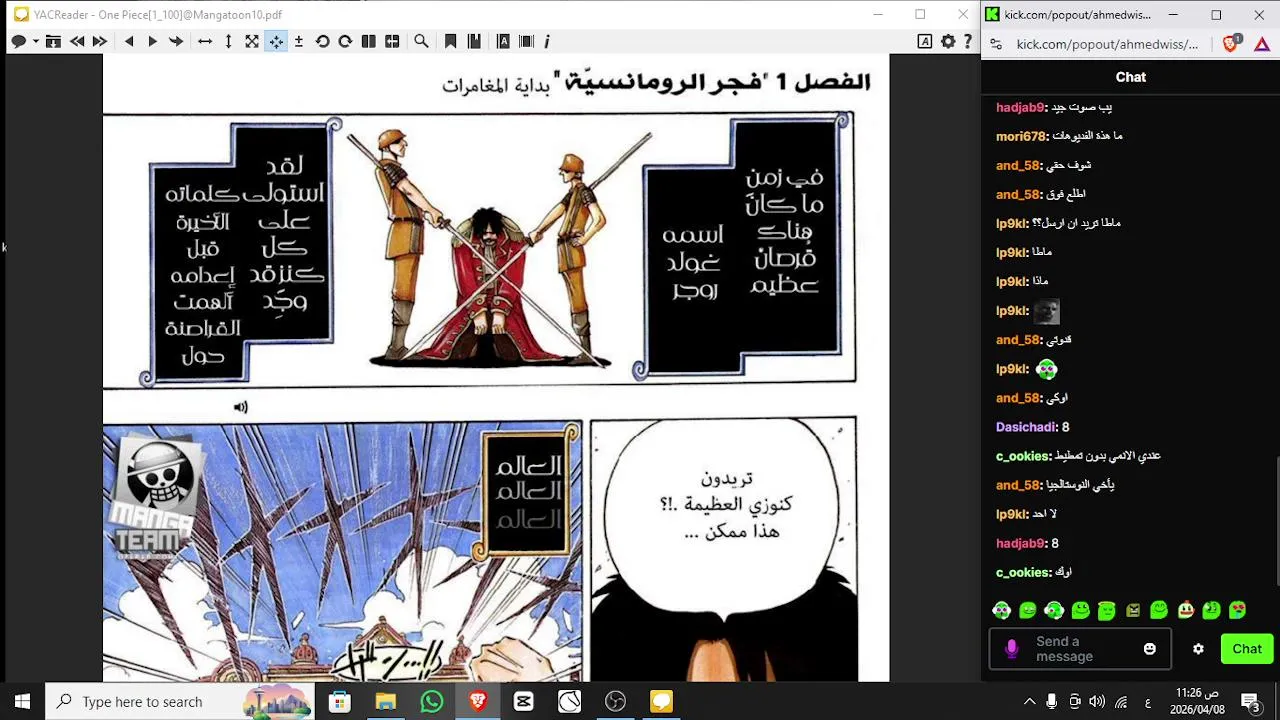Click the kick.com popout address bar

[1107, 44]
